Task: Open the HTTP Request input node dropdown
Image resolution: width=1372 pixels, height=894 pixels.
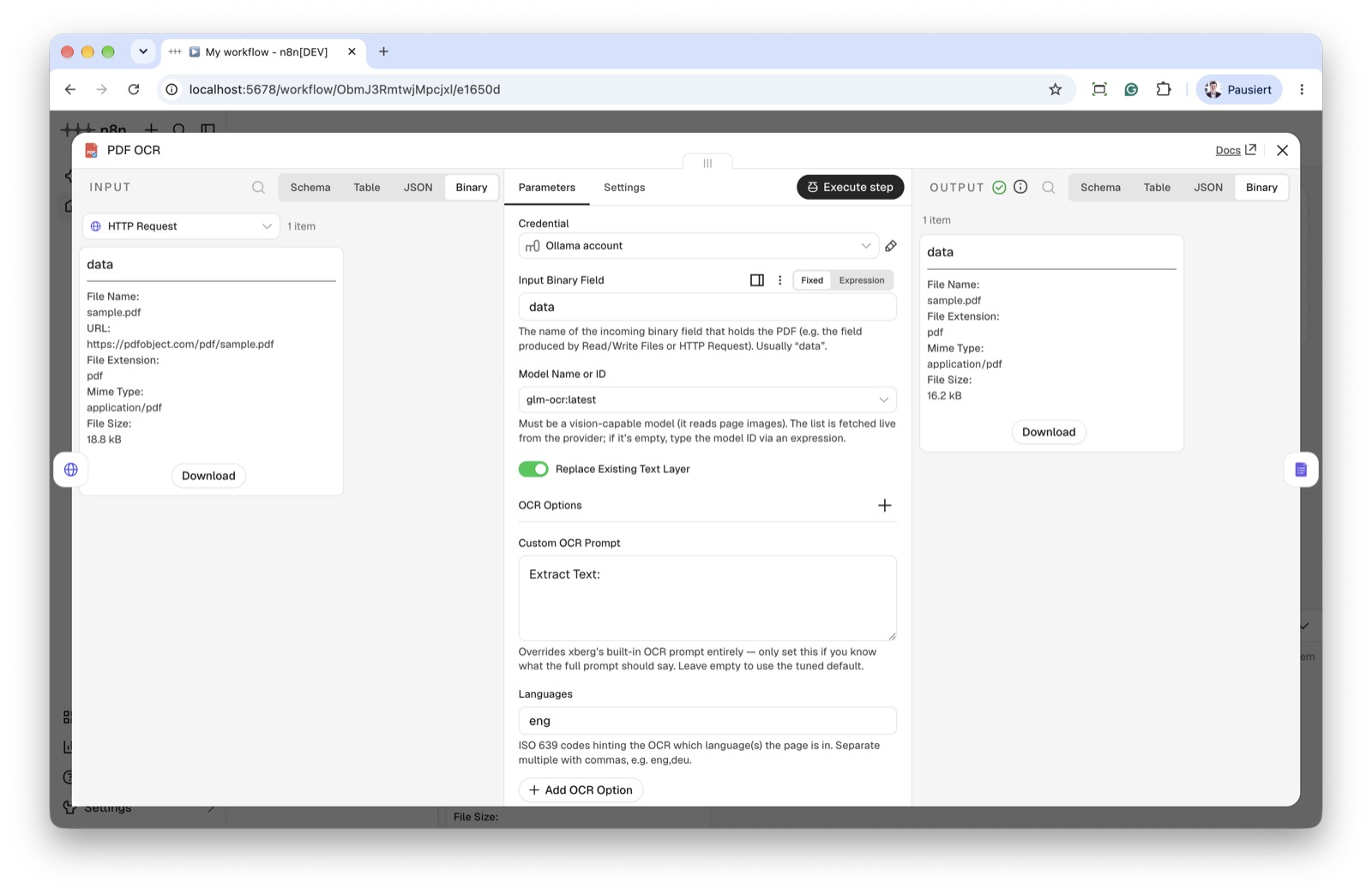Action: (181, 226)
